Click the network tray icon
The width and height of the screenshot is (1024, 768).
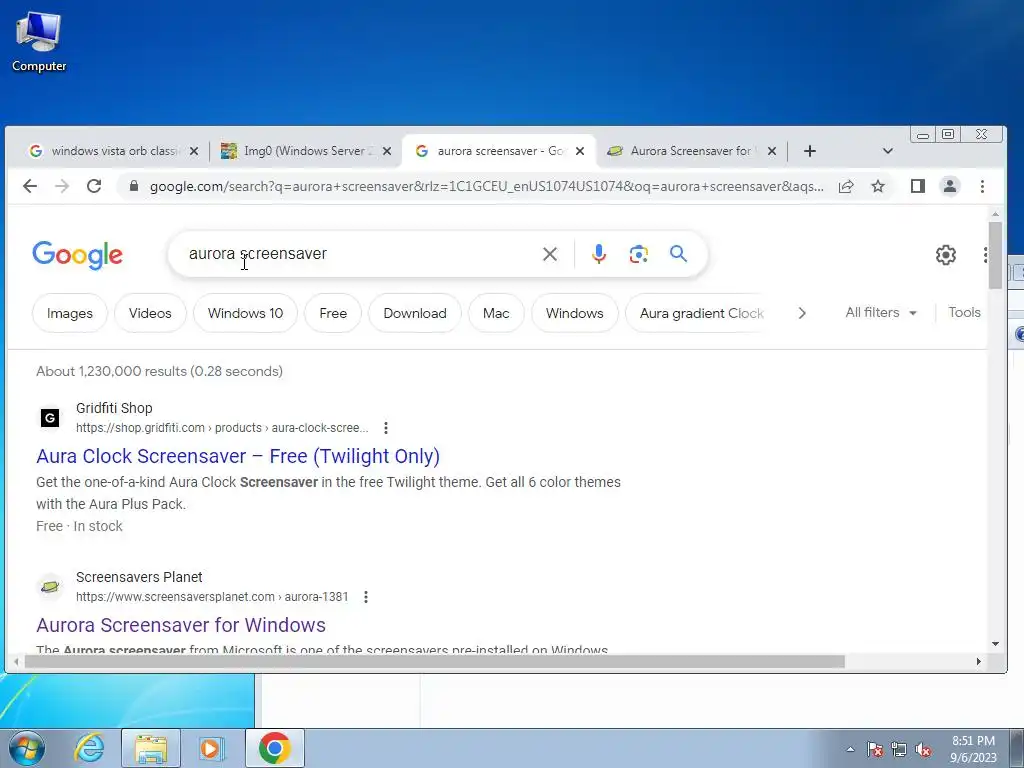tap(899, 749)
